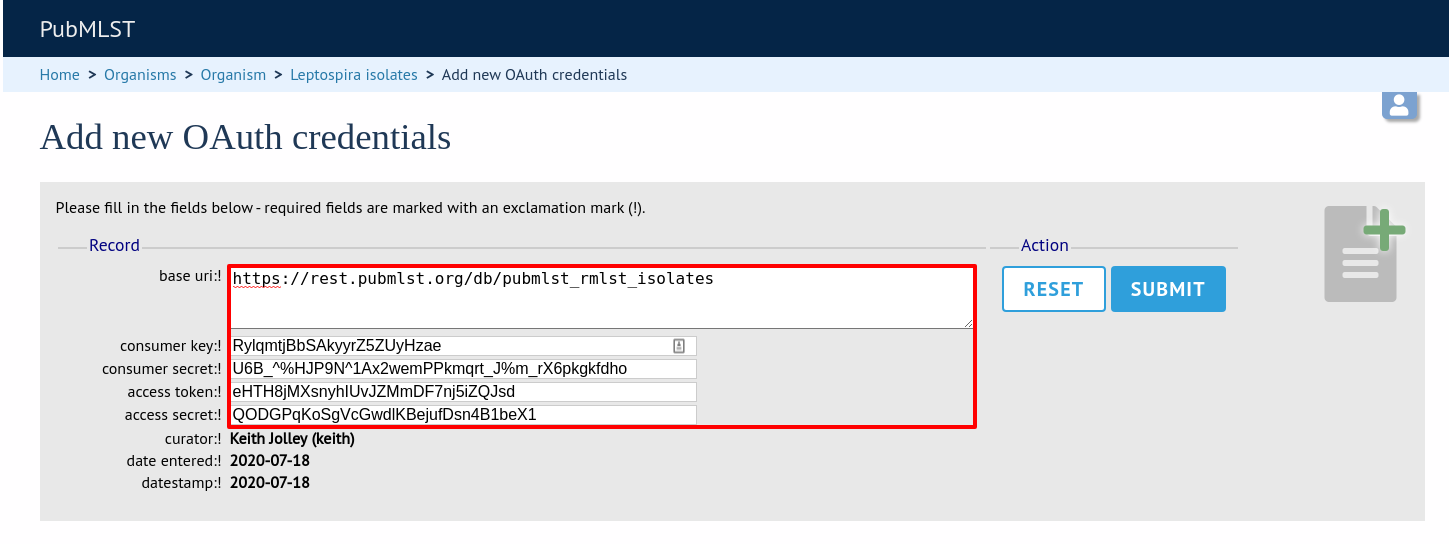The image size is (1449, 544).
Task: Click the 'Add new OAuth credentials' heading
Action: tap(245, 137)
